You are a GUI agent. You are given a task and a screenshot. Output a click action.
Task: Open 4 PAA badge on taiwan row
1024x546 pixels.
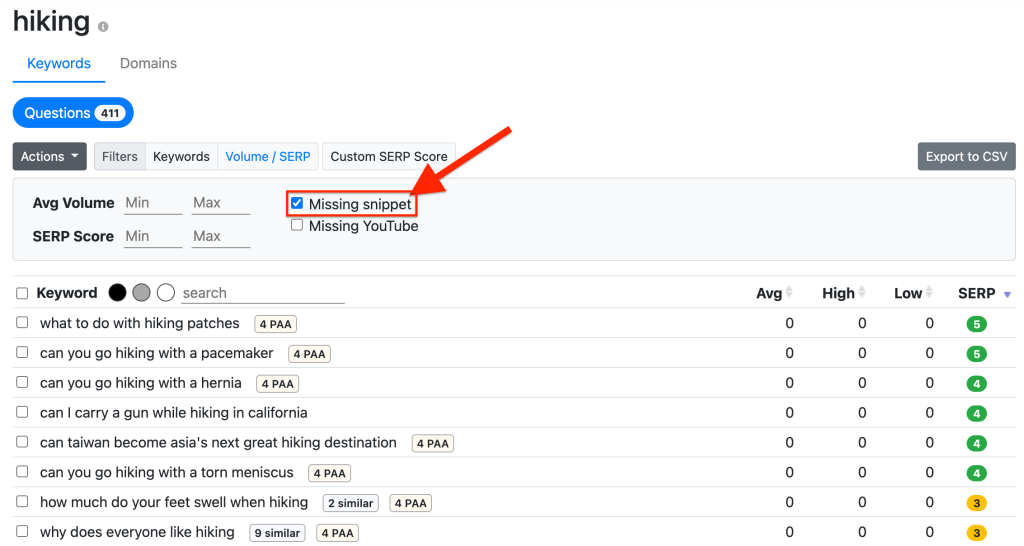coord(433,443)
